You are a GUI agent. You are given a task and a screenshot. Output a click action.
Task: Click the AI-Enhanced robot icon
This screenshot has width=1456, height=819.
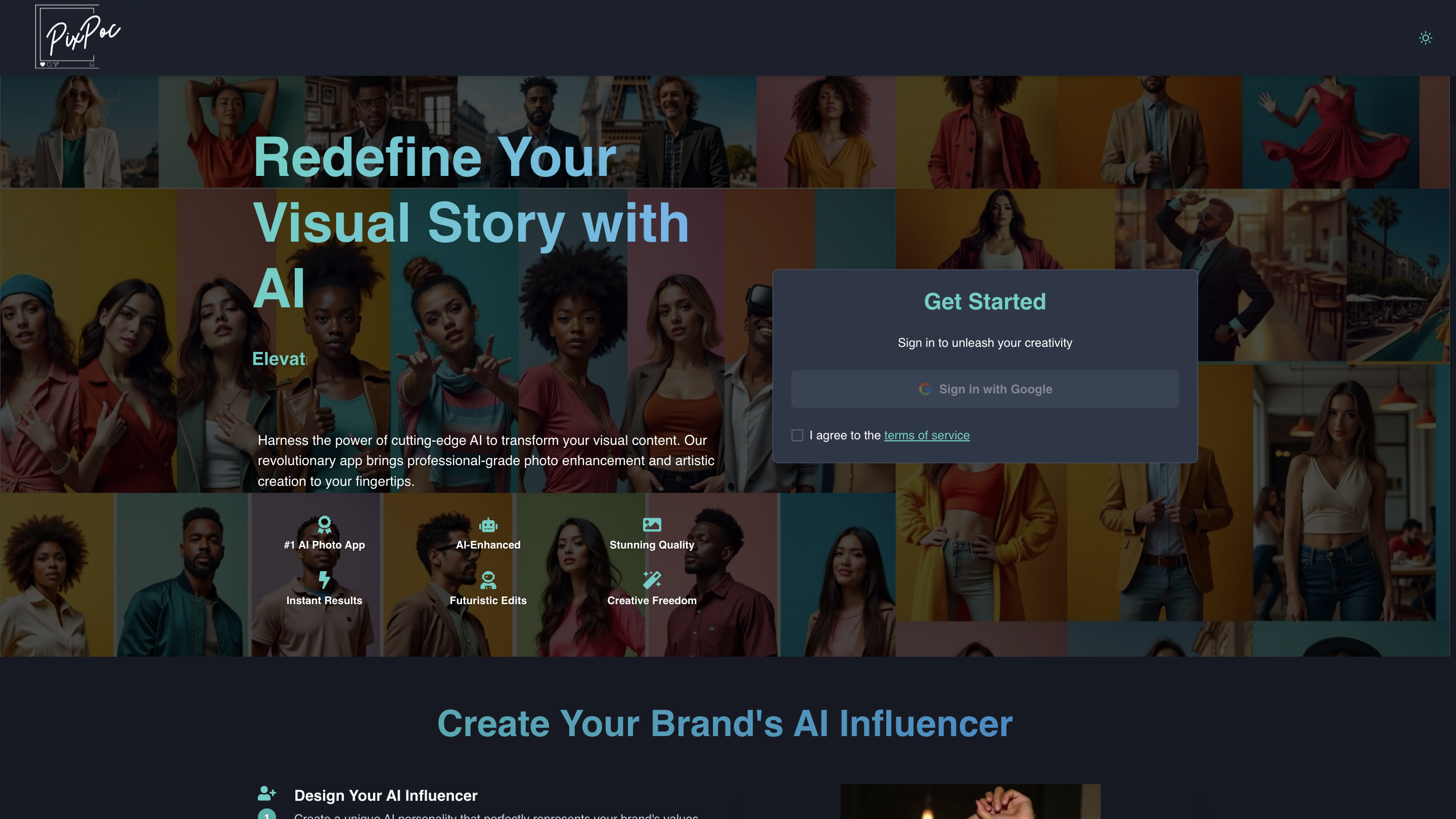coord(488,525)
